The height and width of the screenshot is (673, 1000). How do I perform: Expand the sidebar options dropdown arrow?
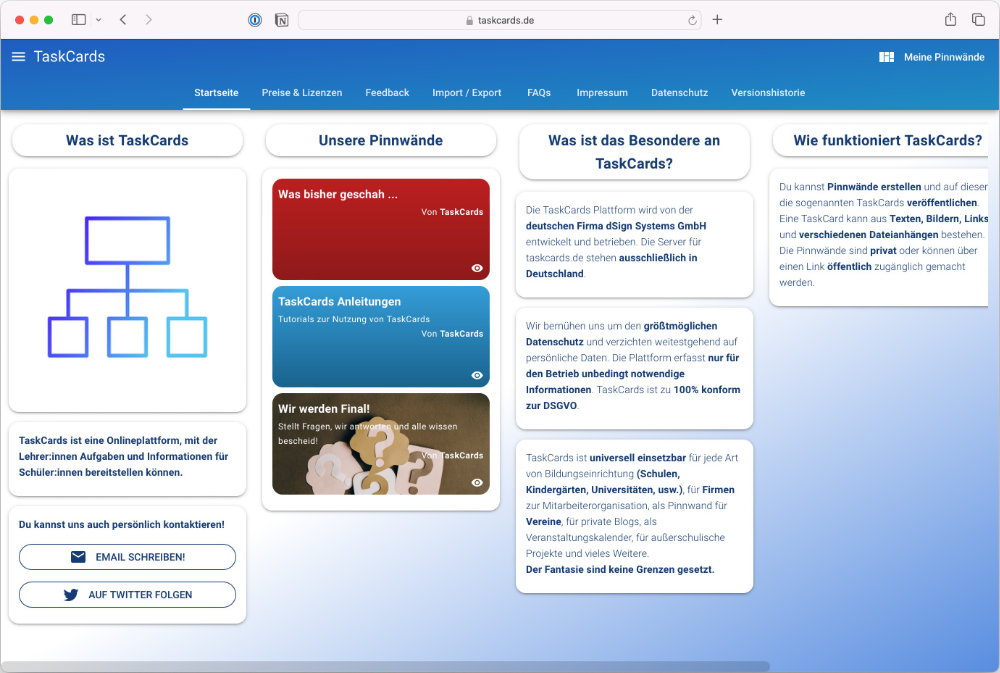98,20
